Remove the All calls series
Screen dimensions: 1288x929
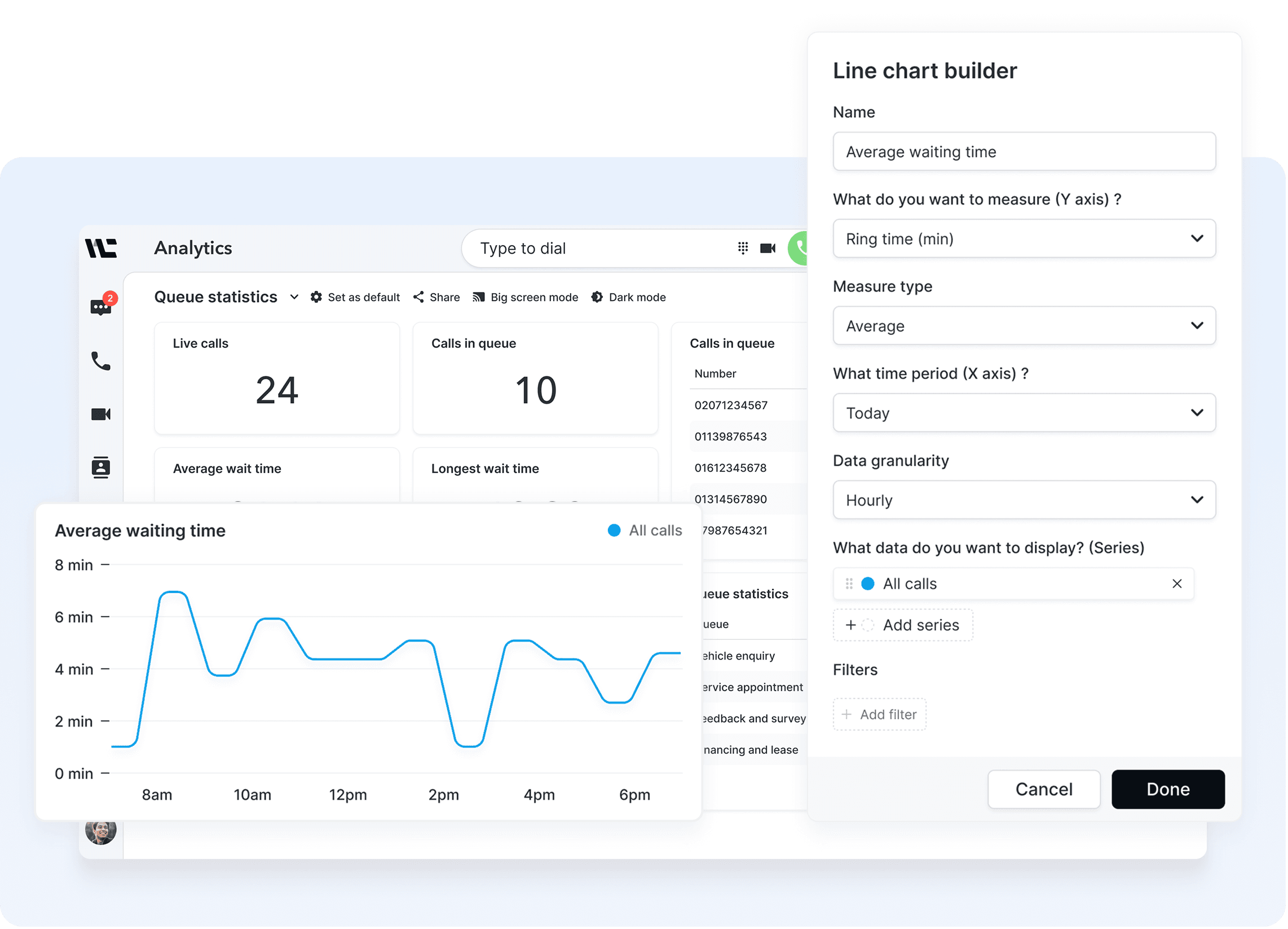tap(1177, 584)
